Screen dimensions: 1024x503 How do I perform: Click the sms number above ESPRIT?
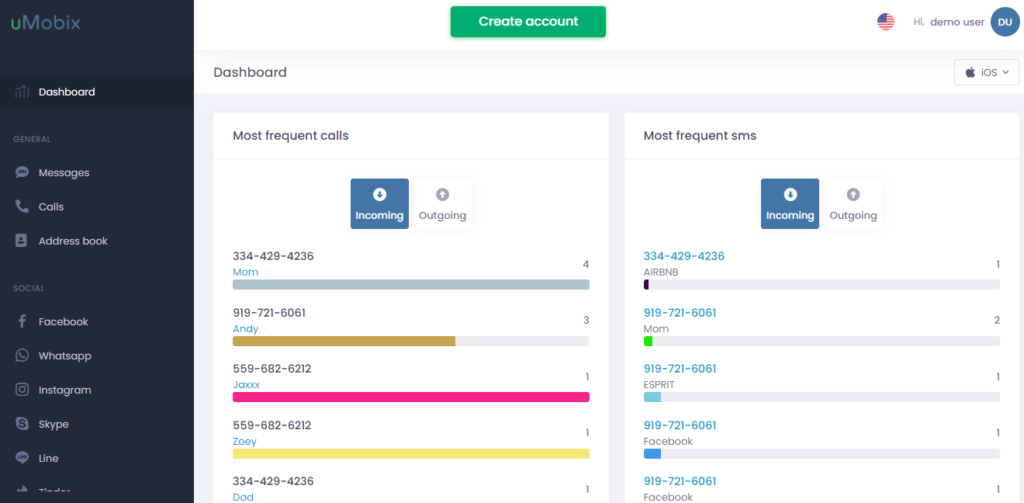(680, 369)
